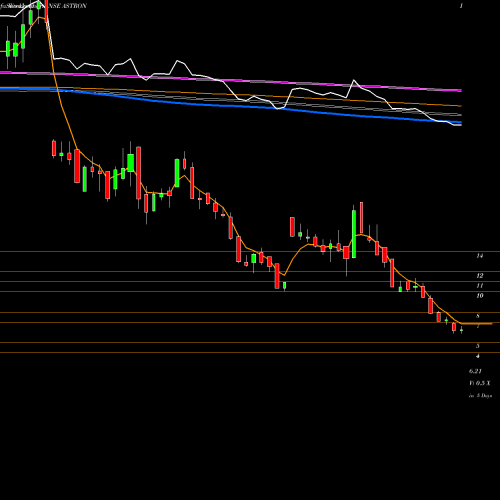The height and width of the screenshot is (500, 500).
Task: Select the price level label '11'
Action: (480, 286)
